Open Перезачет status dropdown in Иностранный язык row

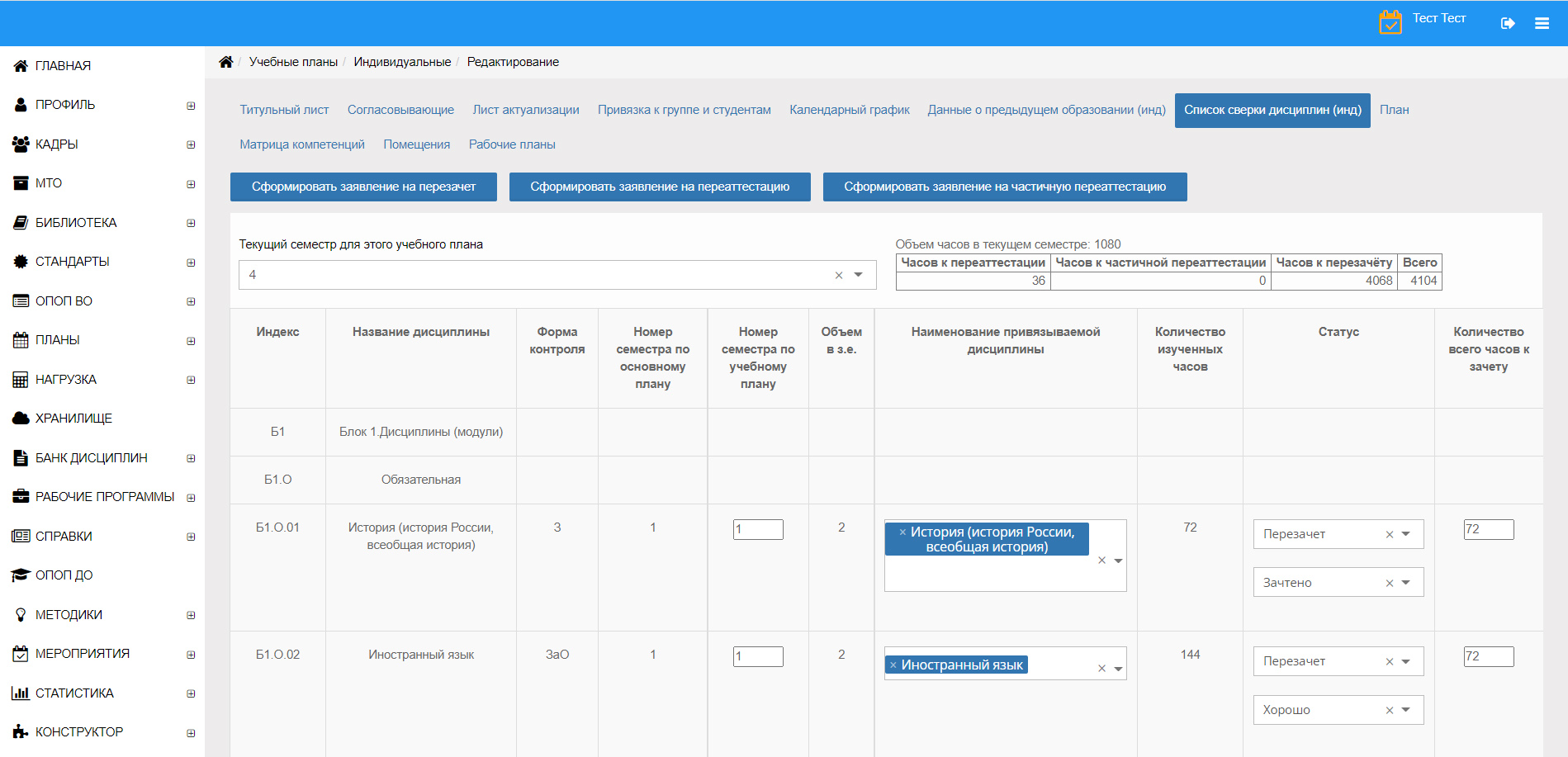coord(1406,661)
